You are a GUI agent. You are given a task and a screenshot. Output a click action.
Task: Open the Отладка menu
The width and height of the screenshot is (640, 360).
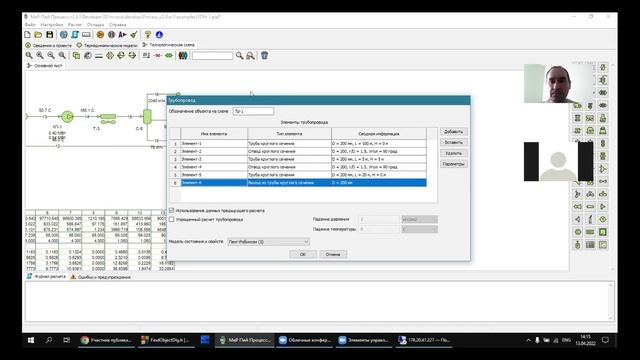[95, 24]
